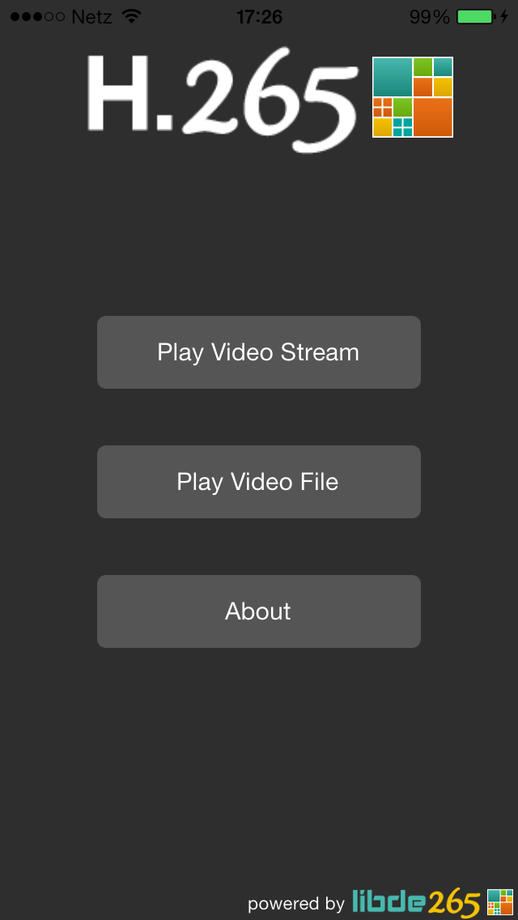Image resolution: width=518 pixels, height=920 pixels.
Task: Tap the cellular signal strength dots
Action: tap(37, 16)
